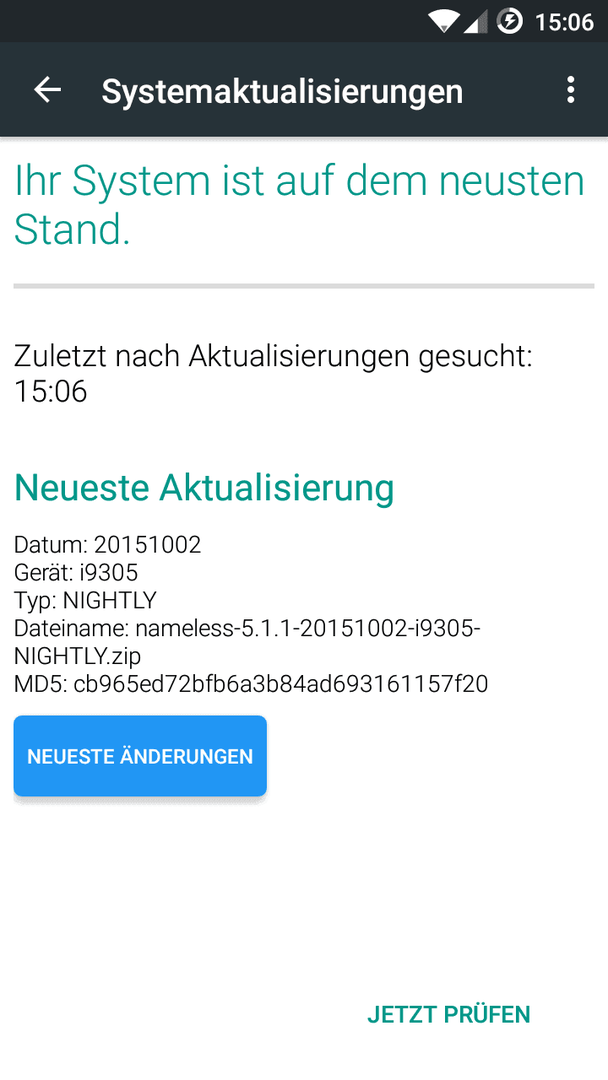Tap the battery charging status icon
608x1080 pixels.
(510, 21)
